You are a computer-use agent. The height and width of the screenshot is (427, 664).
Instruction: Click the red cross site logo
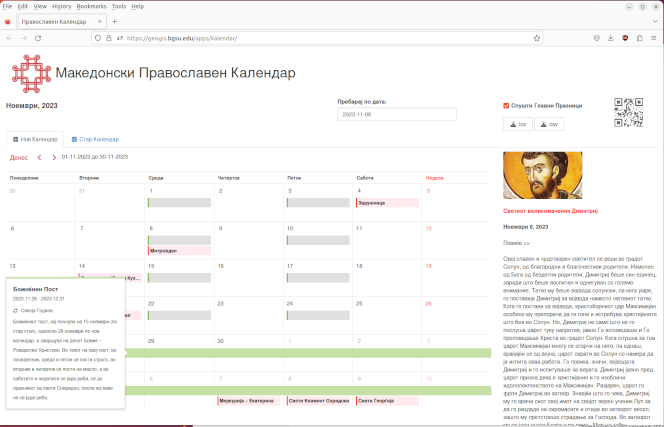(x=30, y=73)
